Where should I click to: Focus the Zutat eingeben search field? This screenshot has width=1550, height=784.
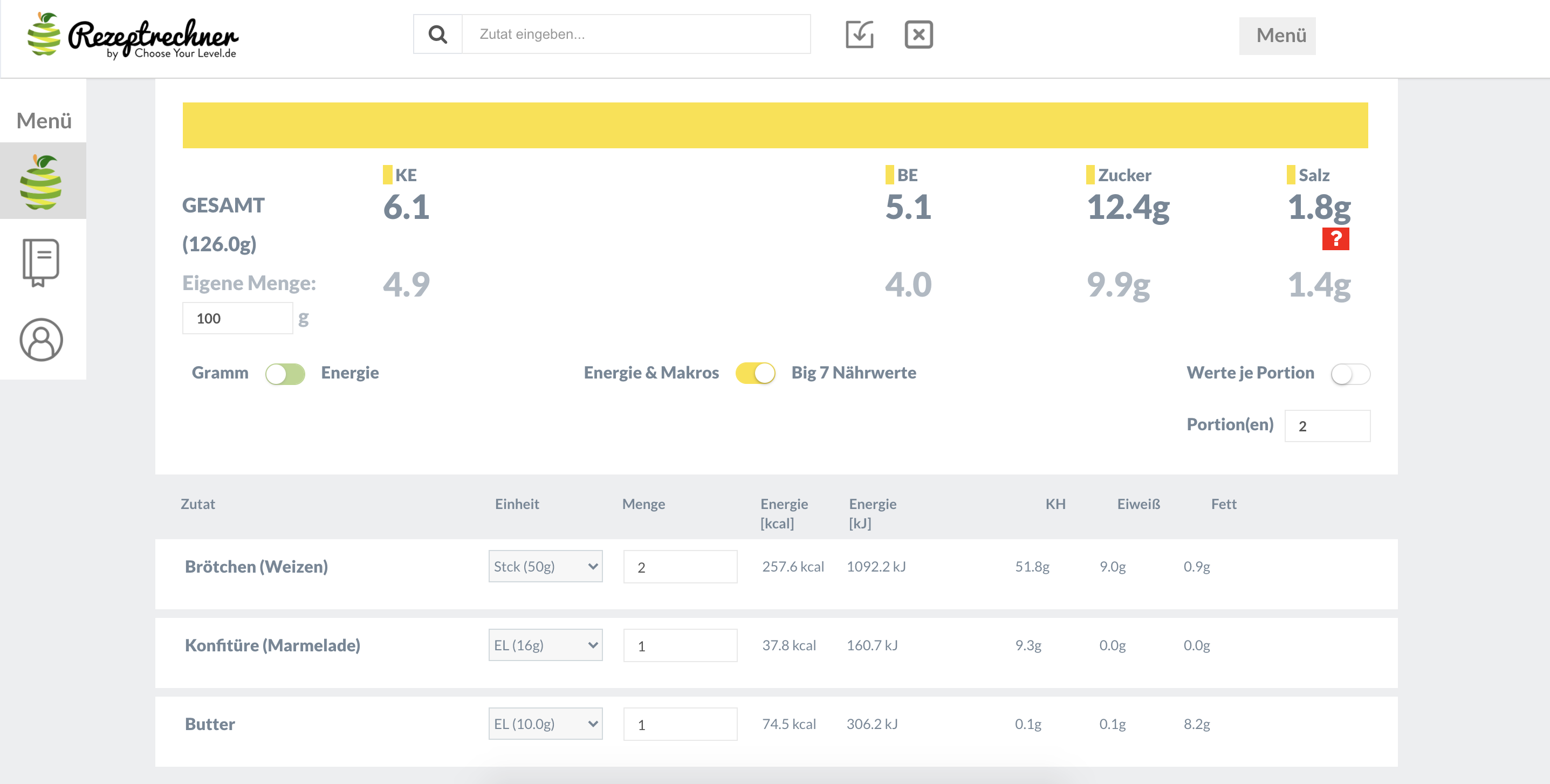(x=636, y=35)
